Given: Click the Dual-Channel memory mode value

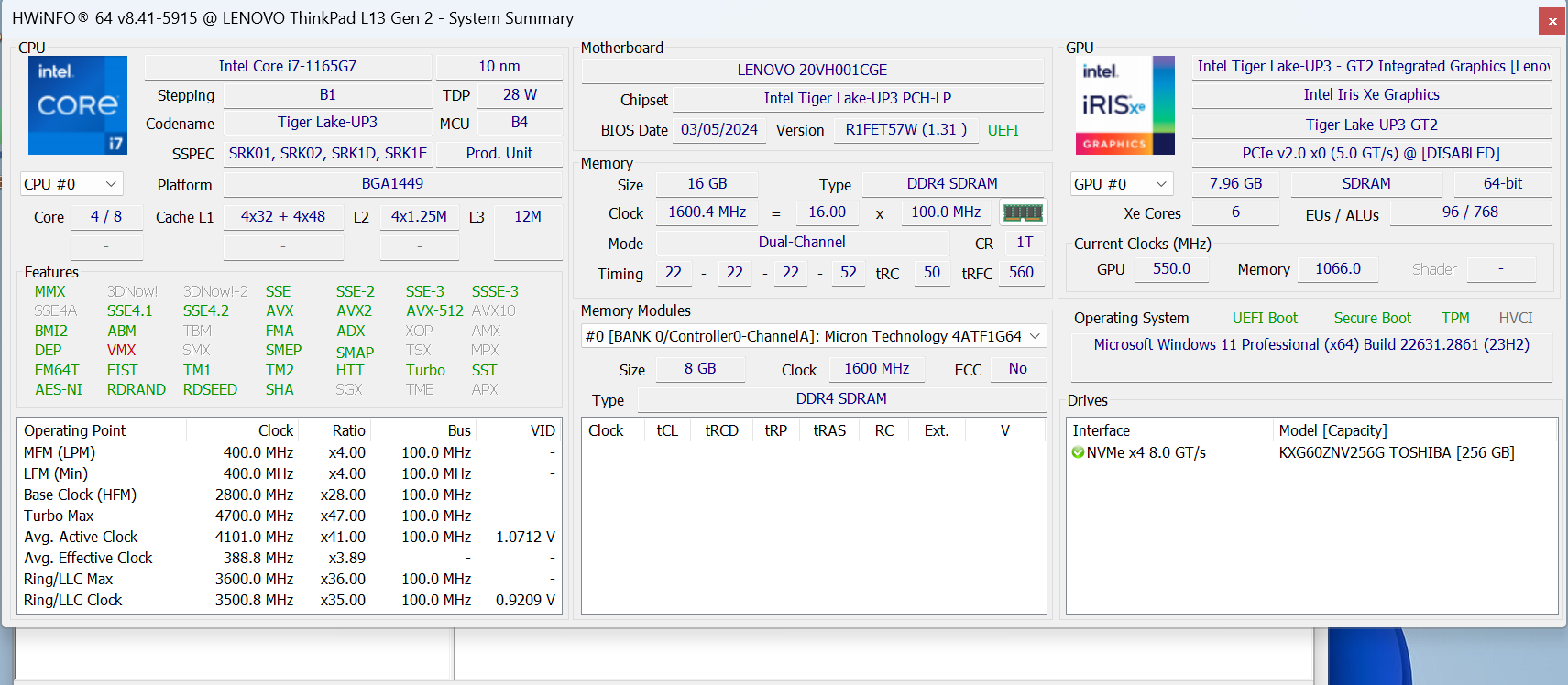Looking at the screenshot, I should pos(802,243).
